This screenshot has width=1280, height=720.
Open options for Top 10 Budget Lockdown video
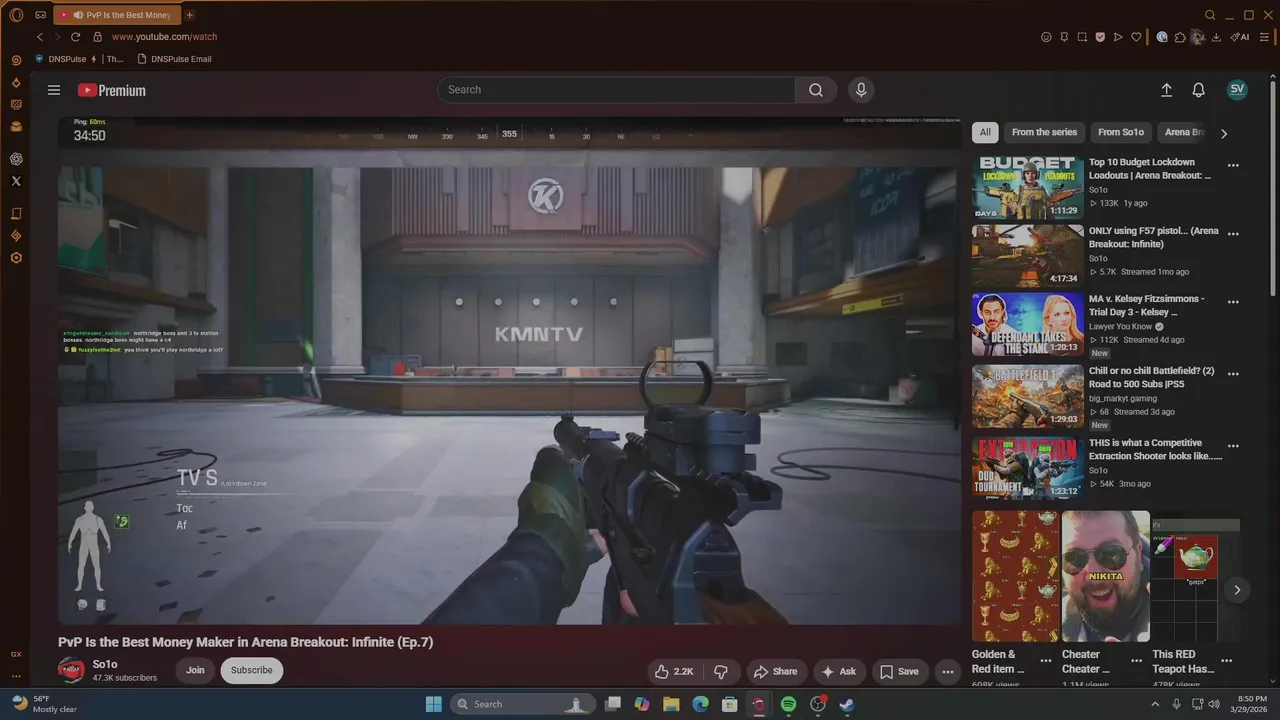[1233, 166]
